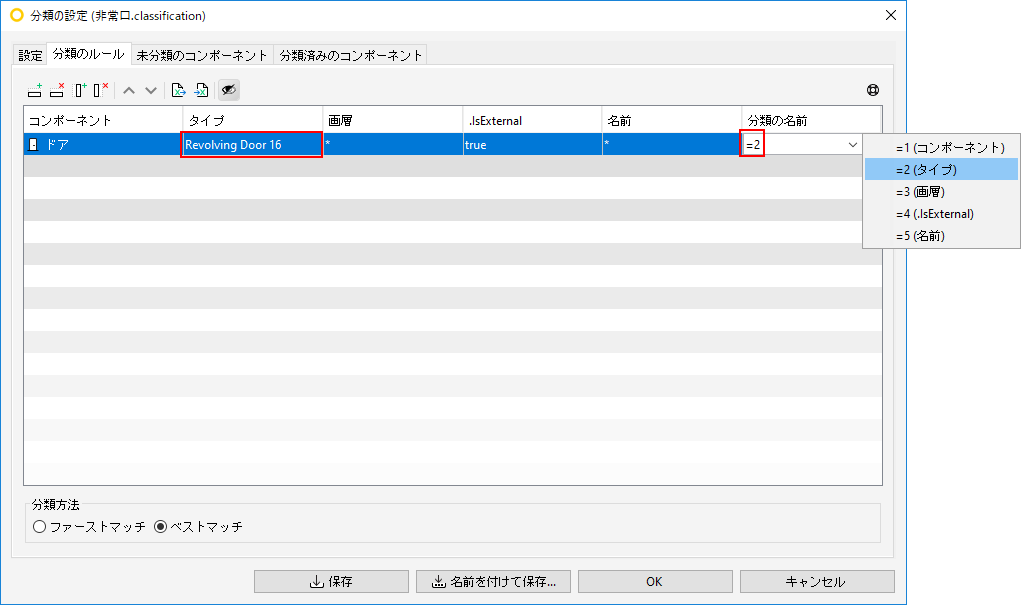Click the delete row icon
1024x605 pixels.
click(x=57, y=90)
